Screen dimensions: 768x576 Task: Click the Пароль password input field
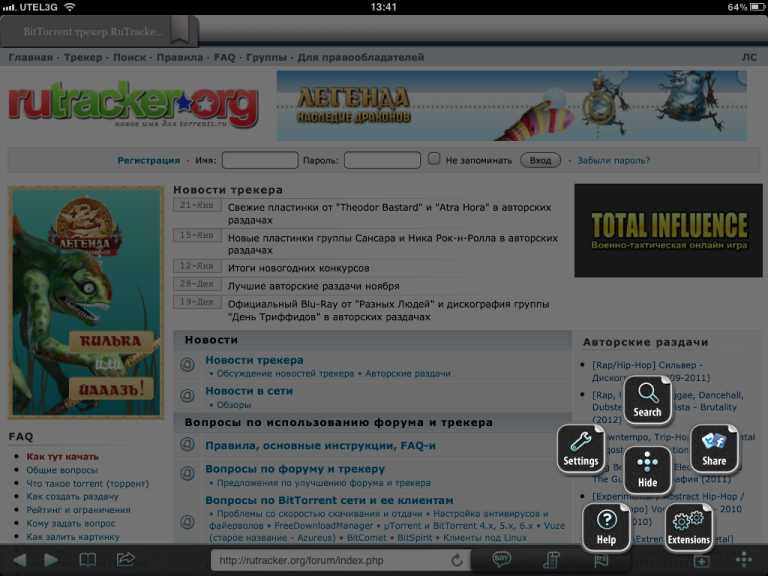pyautogui.click(x=382, y=160)
